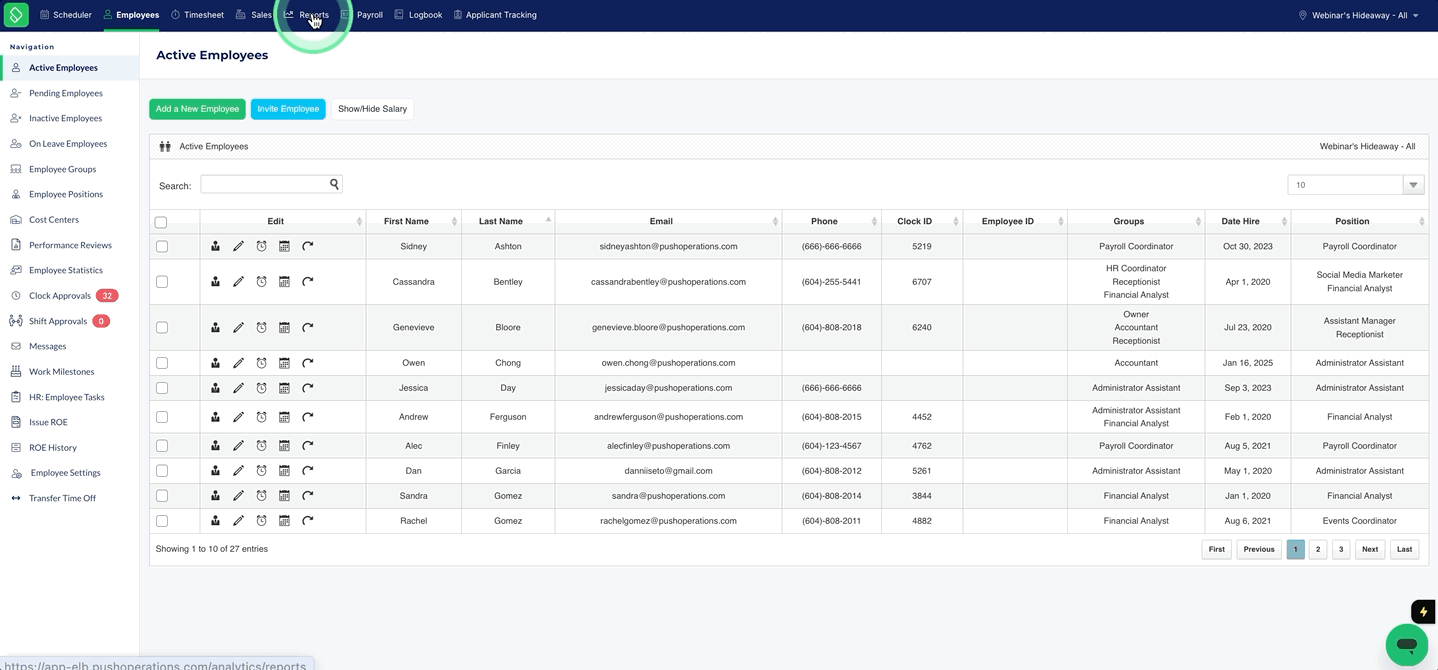
Task: Click the pencil edit icon for Jessica Day
Action: 238,388
